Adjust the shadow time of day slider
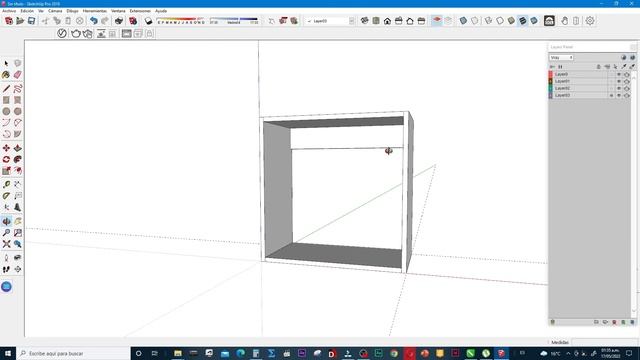 tap(234, 20)
